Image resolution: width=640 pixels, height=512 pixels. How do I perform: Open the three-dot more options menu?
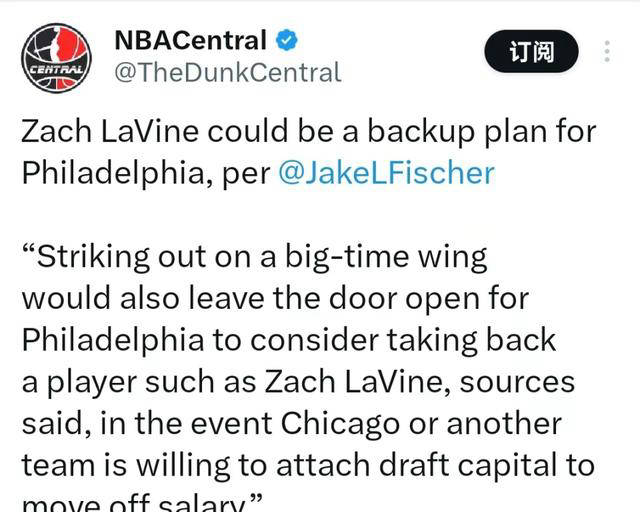pos(607,51)
